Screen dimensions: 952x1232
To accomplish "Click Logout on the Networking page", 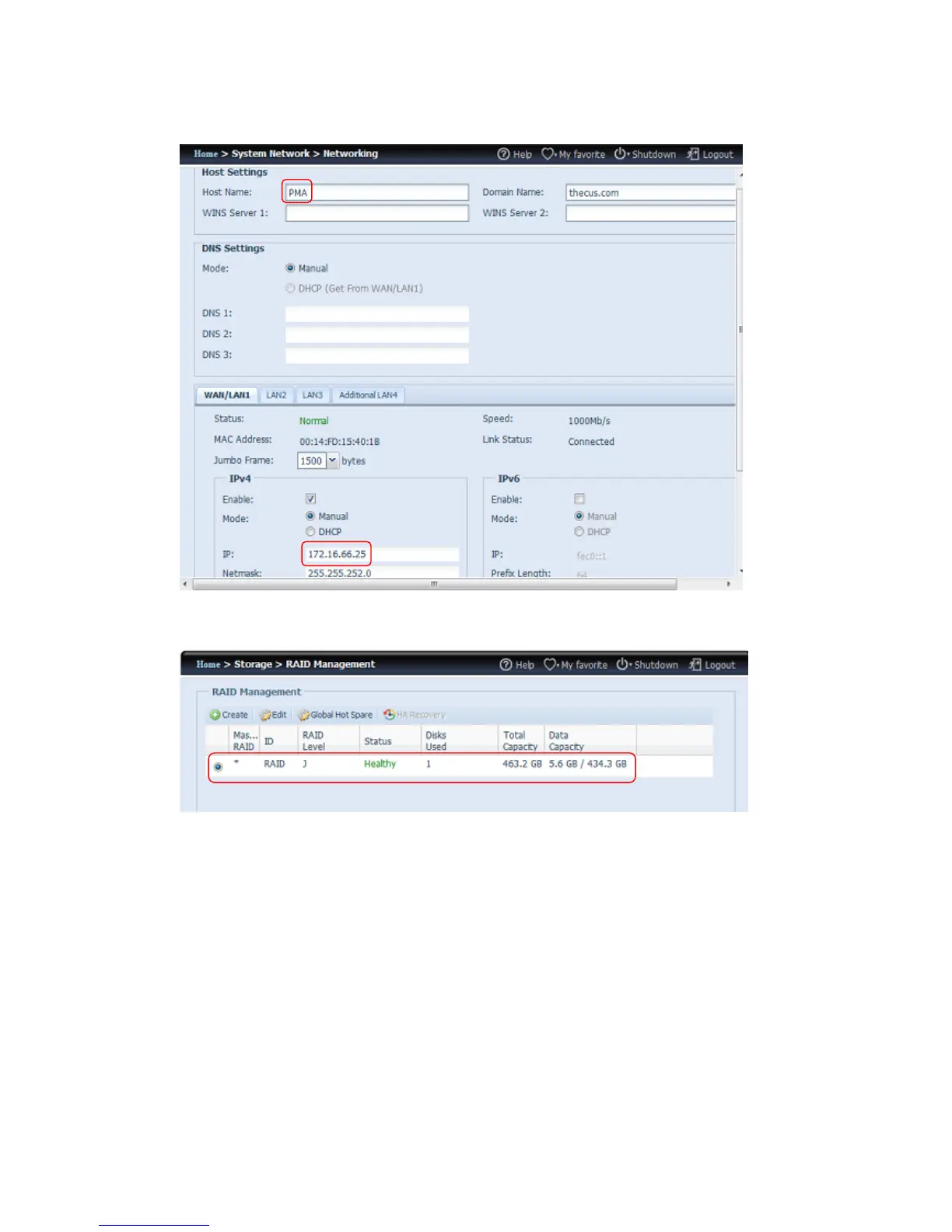I will point(710,154).
